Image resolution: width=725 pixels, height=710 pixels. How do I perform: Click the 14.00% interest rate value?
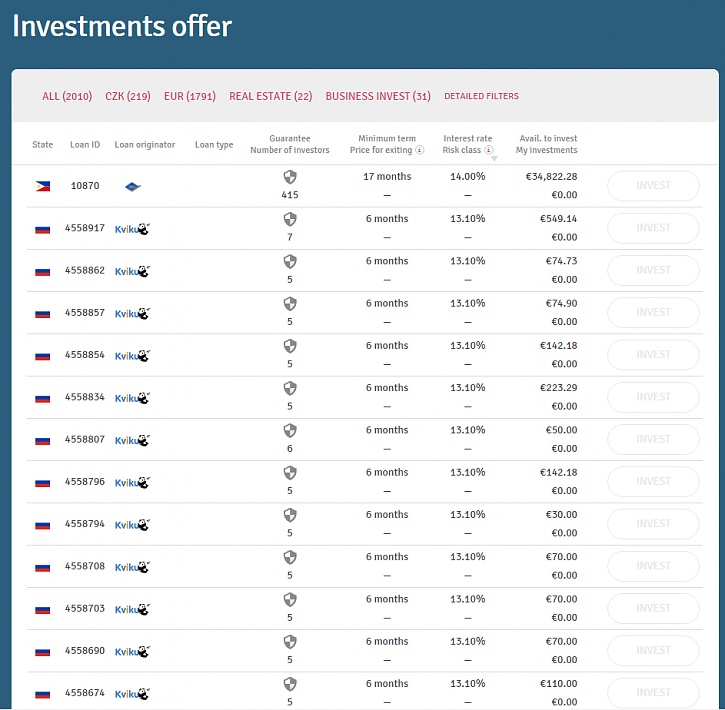click(468, 177)
